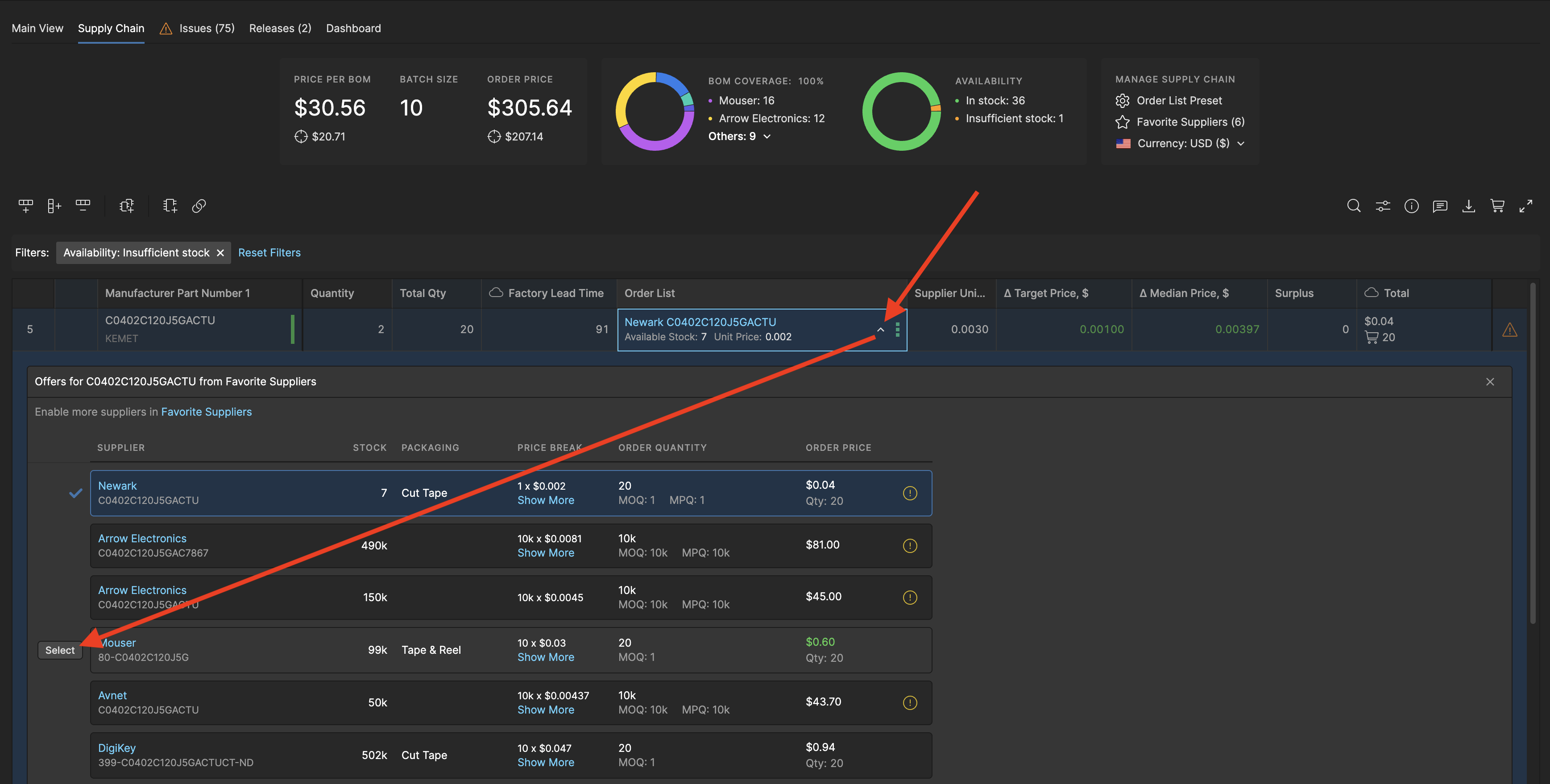Click the warning icon on Mouser's order price
The image size is (1550, 784).
(910, 650)
